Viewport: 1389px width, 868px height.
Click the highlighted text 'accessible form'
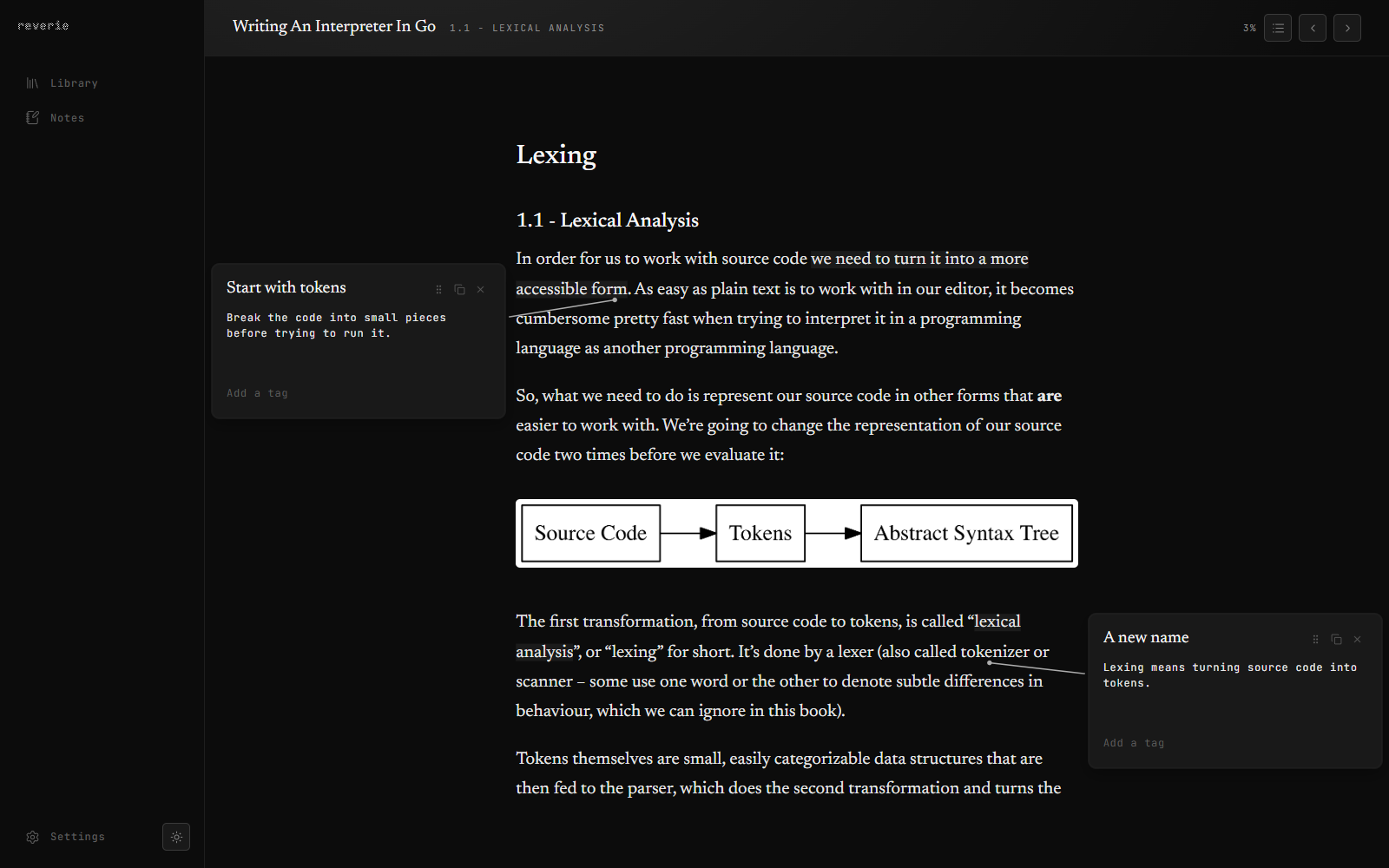coord(571,289)
